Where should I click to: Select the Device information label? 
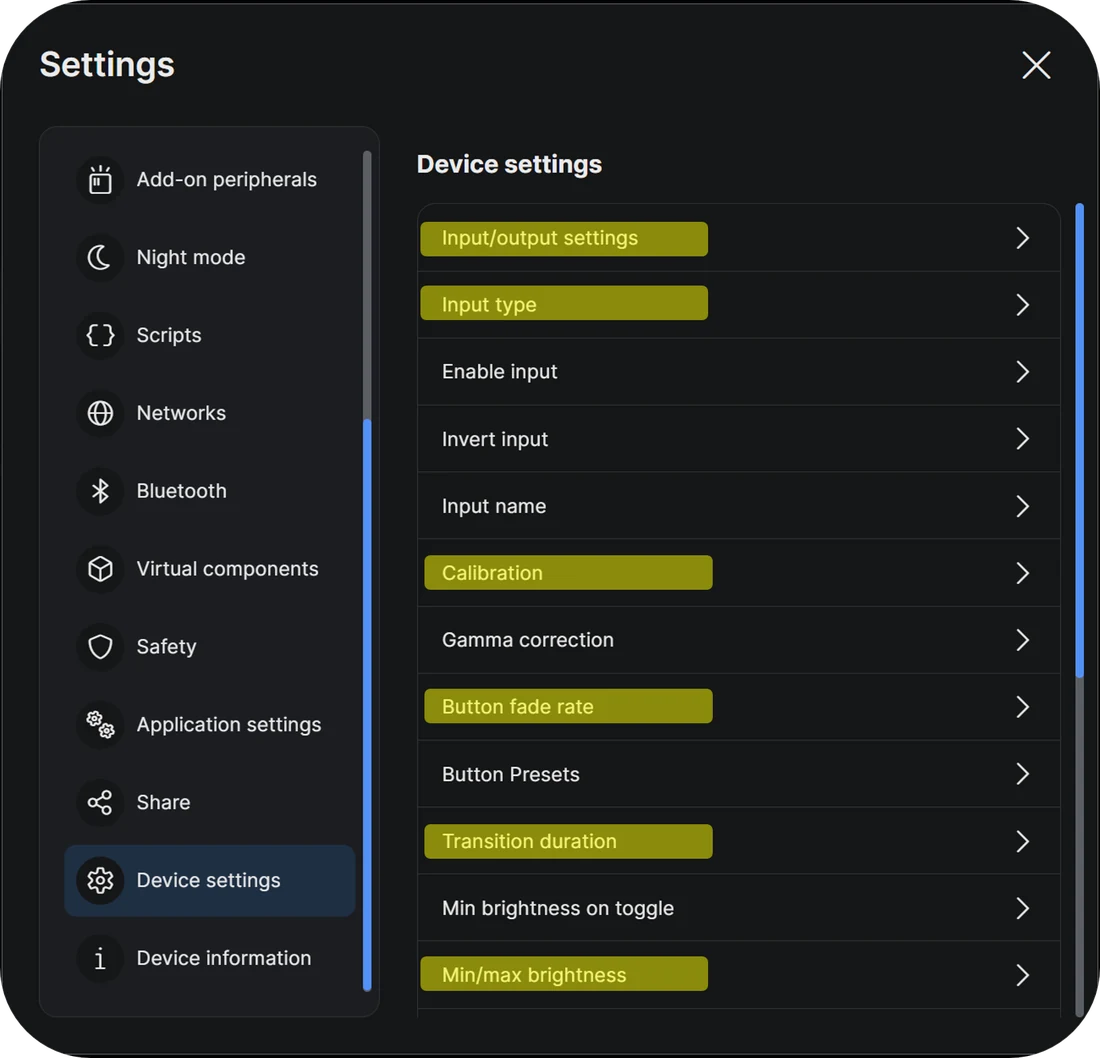(224, 958)
